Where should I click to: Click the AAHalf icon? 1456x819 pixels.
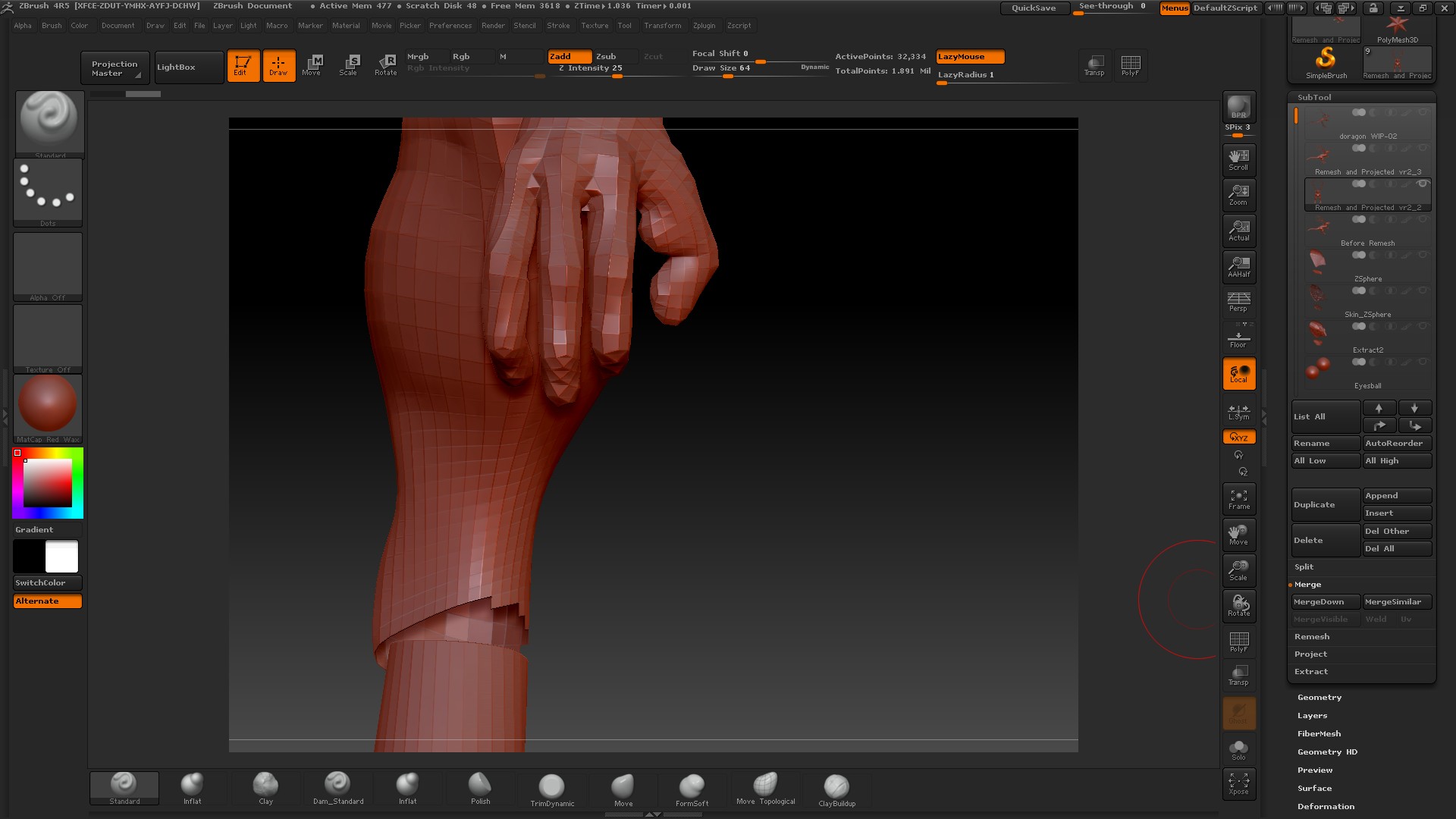point(1238,266)
